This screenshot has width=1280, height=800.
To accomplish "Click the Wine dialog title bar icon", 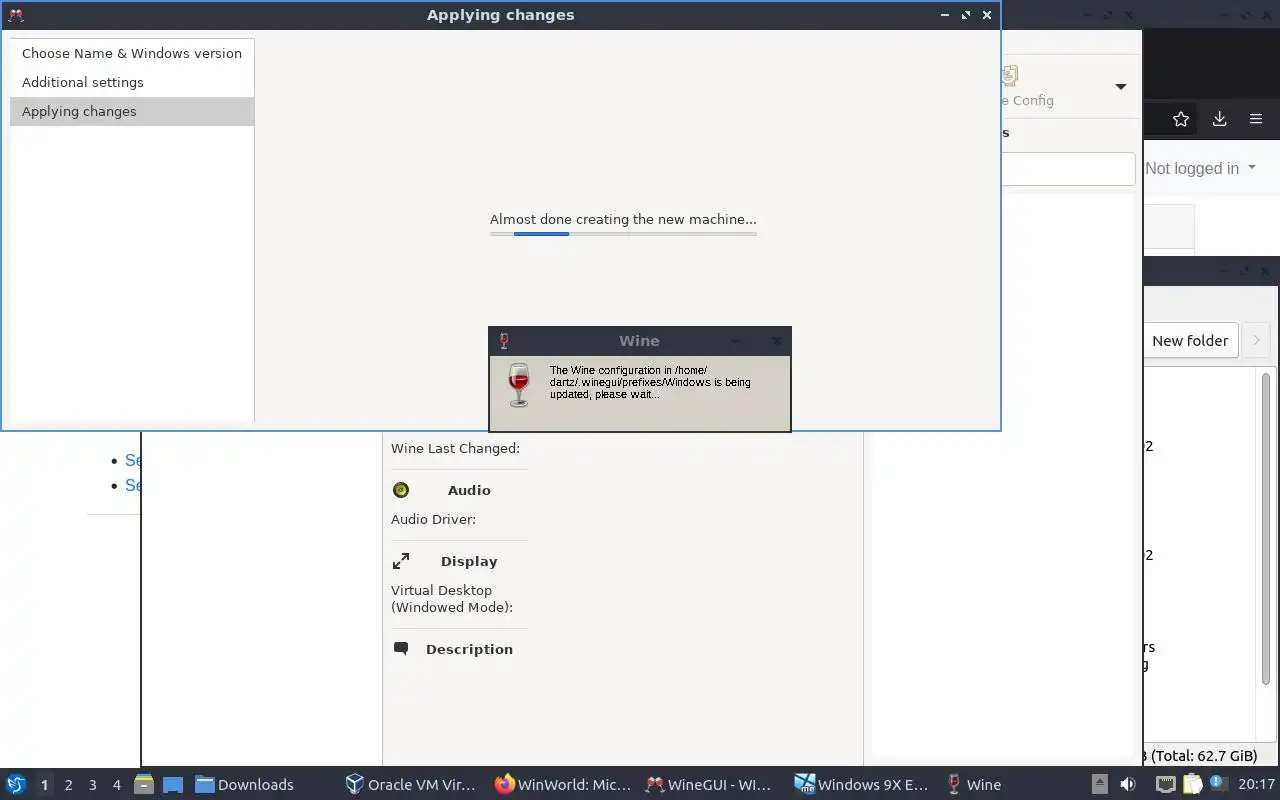I will (504, 341).
